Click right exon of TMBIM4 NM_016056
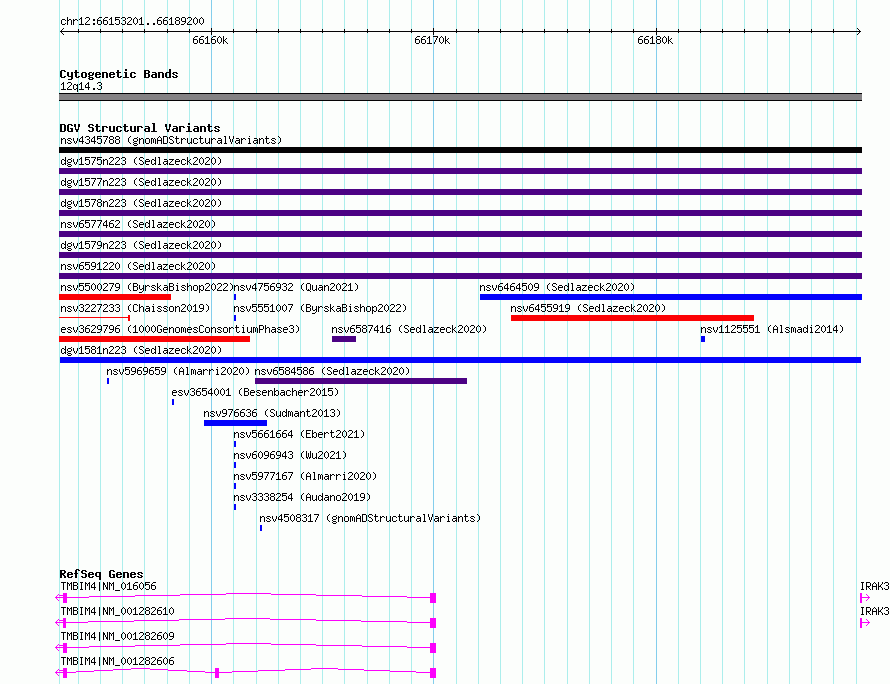 (x=433, y=598)
